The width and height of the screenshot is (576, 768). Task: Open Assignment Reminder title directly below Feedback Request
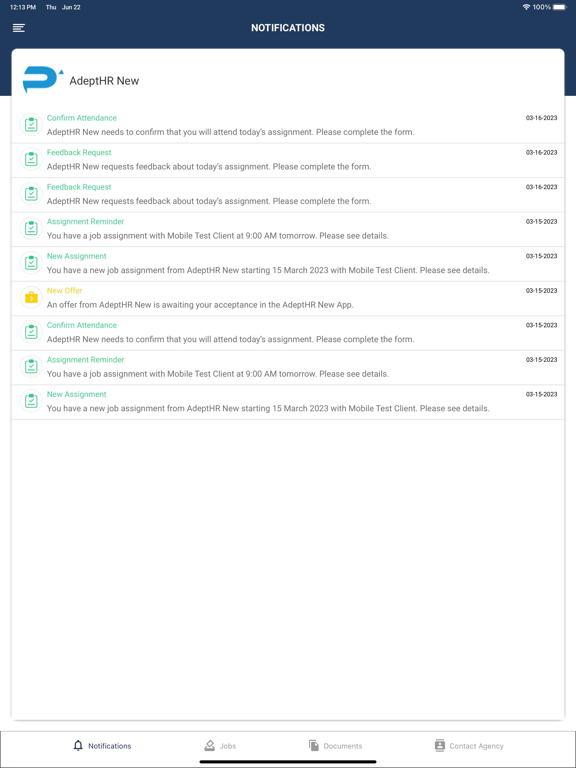[85, 222]
